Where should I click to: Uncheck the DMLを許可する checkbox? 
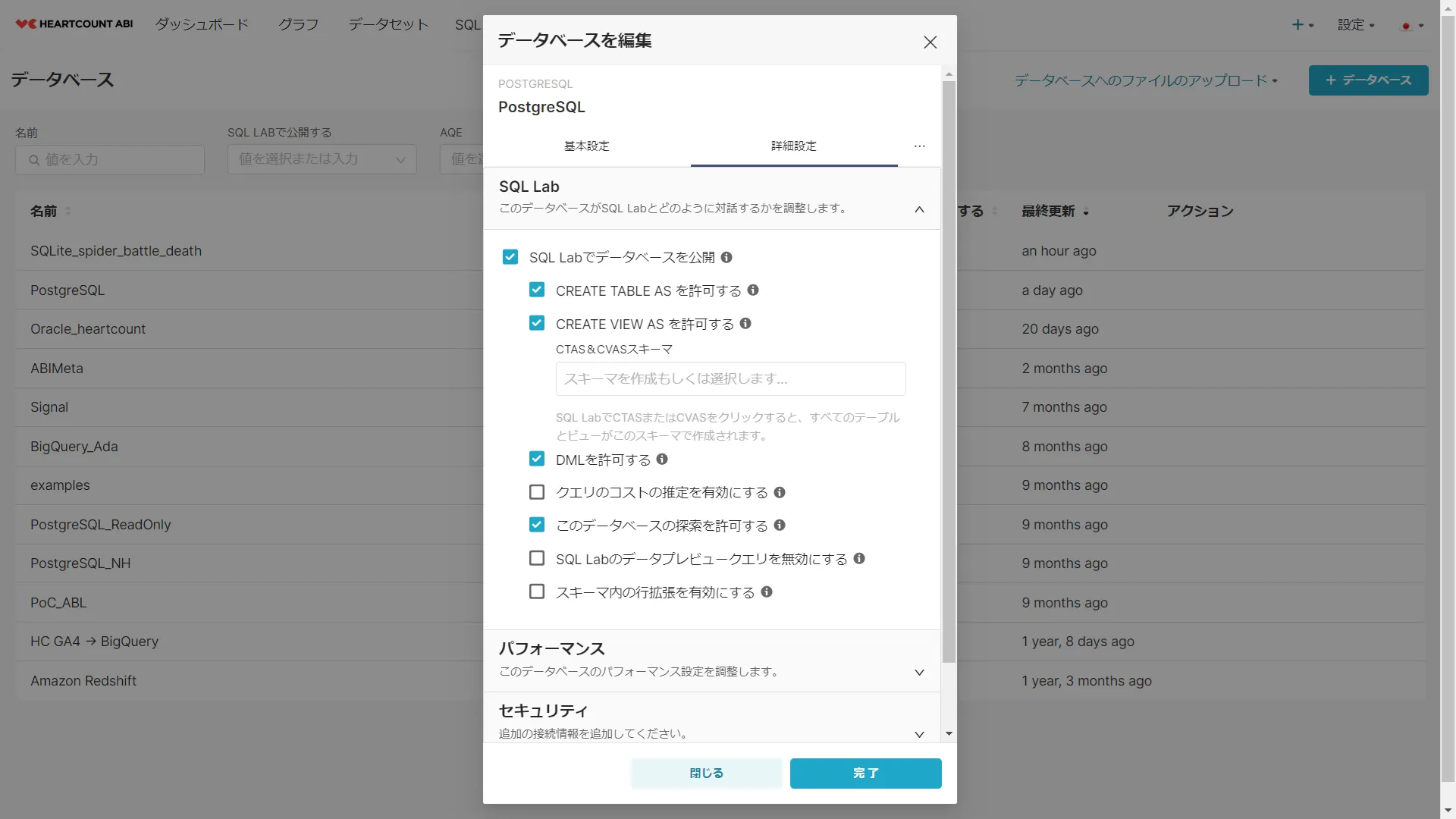537,459
